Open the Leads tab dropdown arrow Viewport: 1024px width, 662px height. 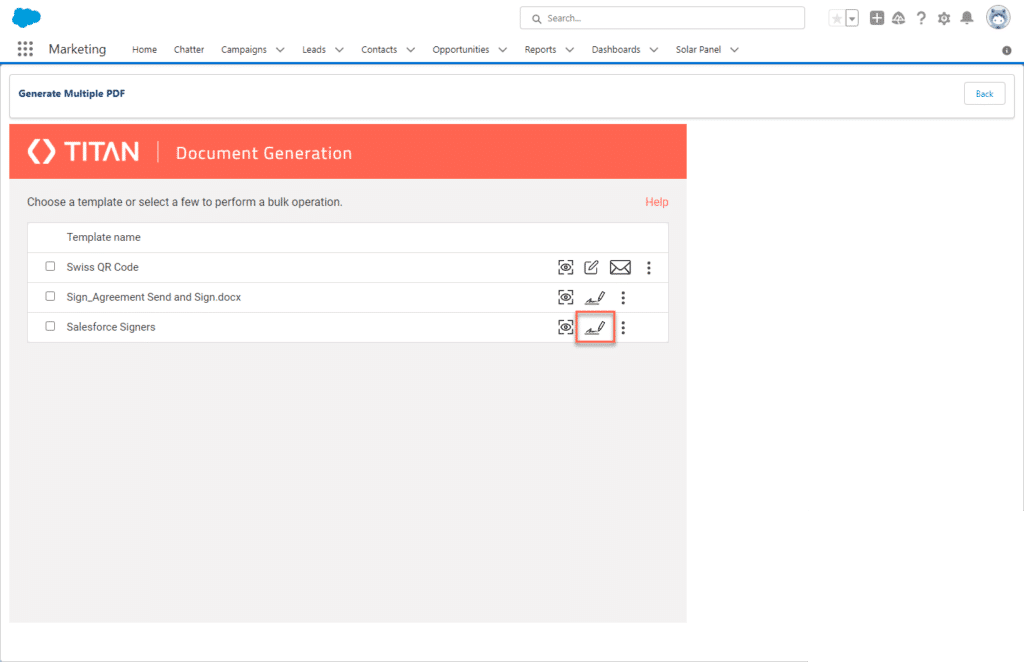pos(338,49)
